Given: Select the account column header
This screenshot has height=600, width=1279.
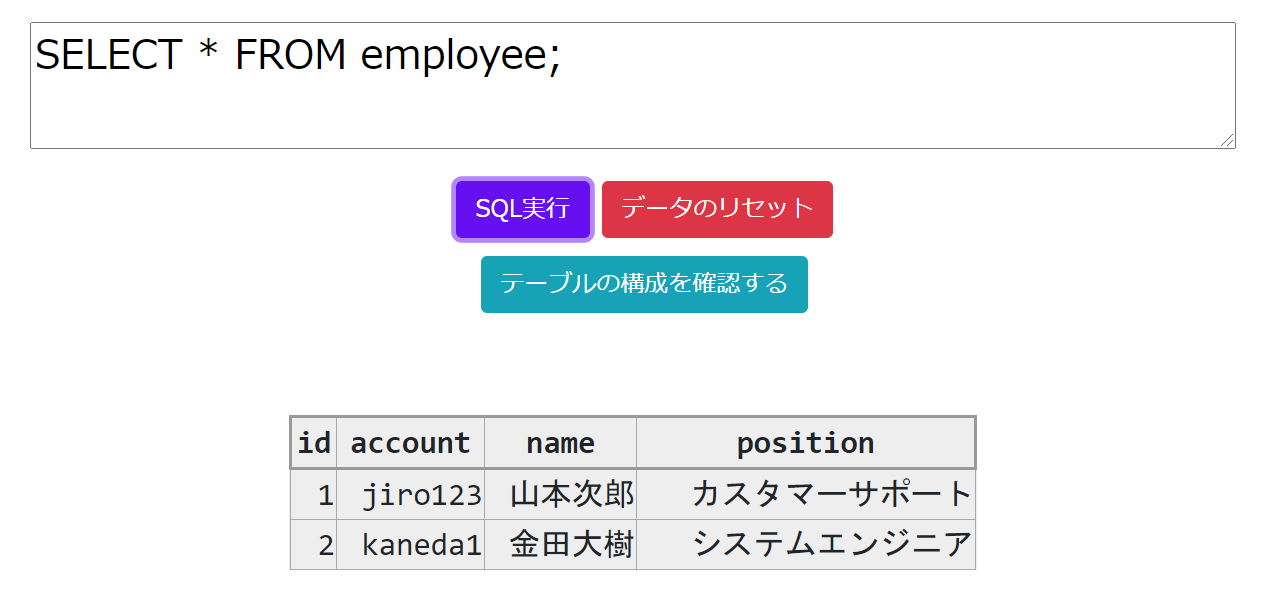Looking at the screenshot, I should pos(411,443).
